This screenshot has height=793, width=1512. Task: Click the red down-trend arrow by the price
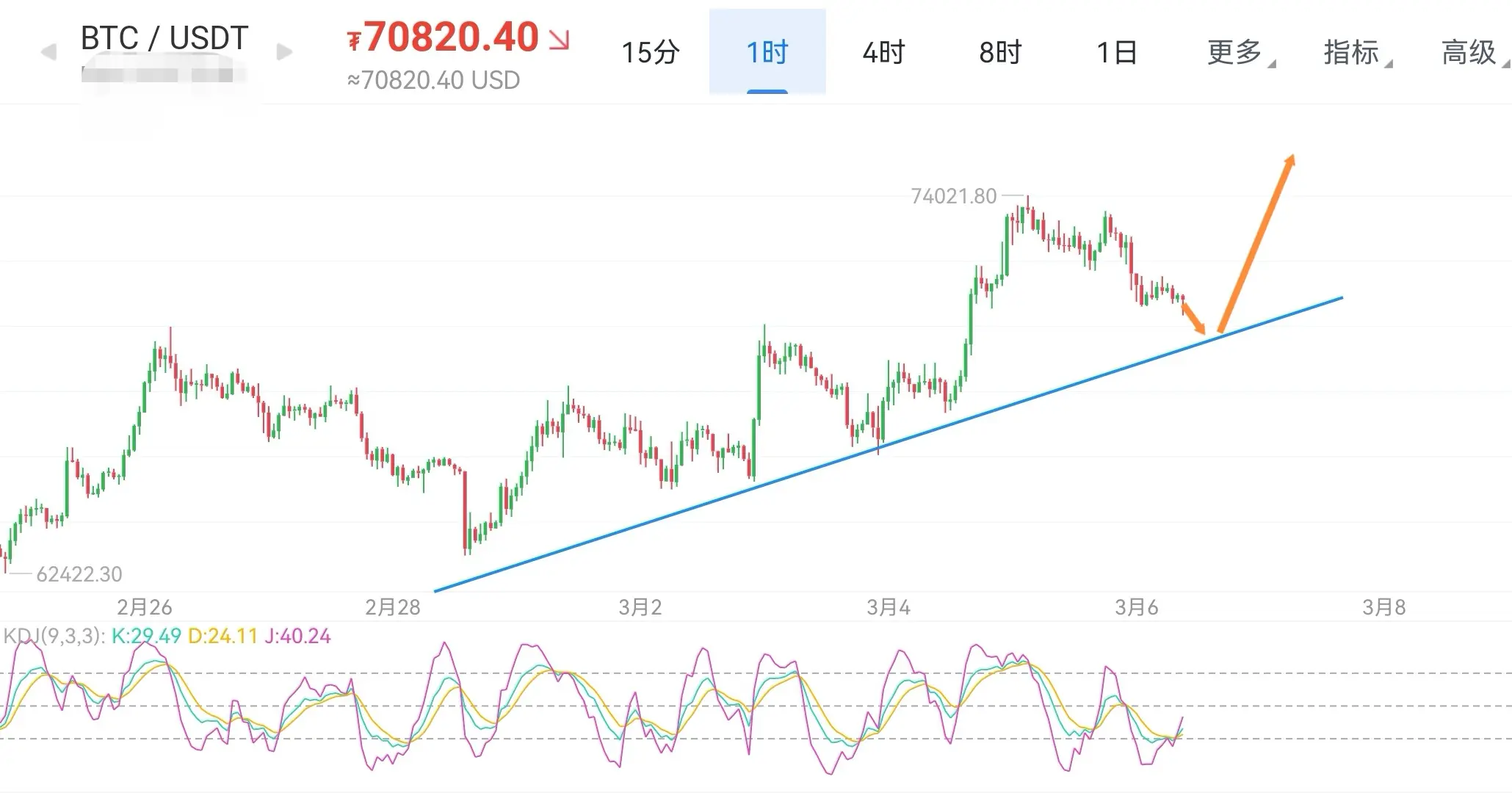560,40
